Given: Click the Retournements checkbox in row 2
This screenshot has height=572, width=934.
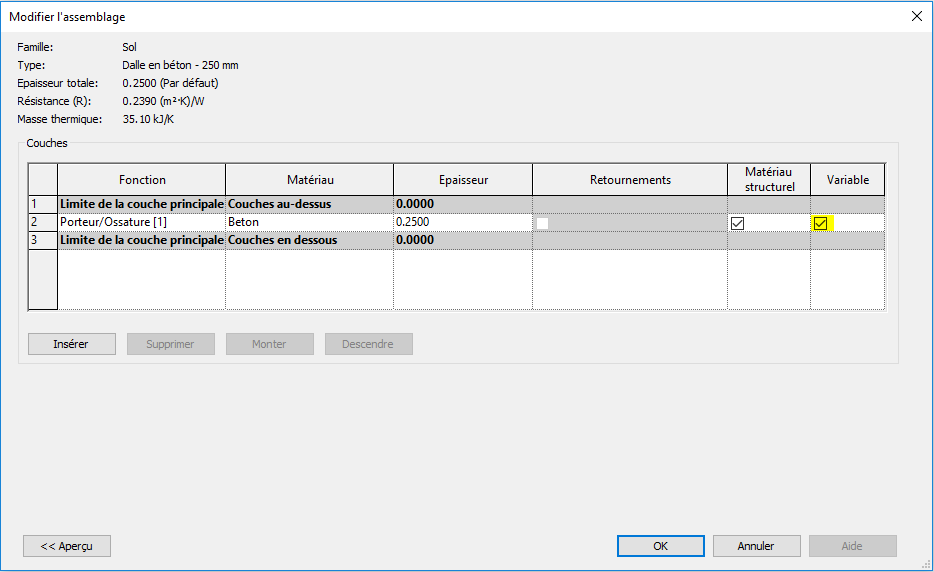Looking at the screenshot, I should (542, 223).
